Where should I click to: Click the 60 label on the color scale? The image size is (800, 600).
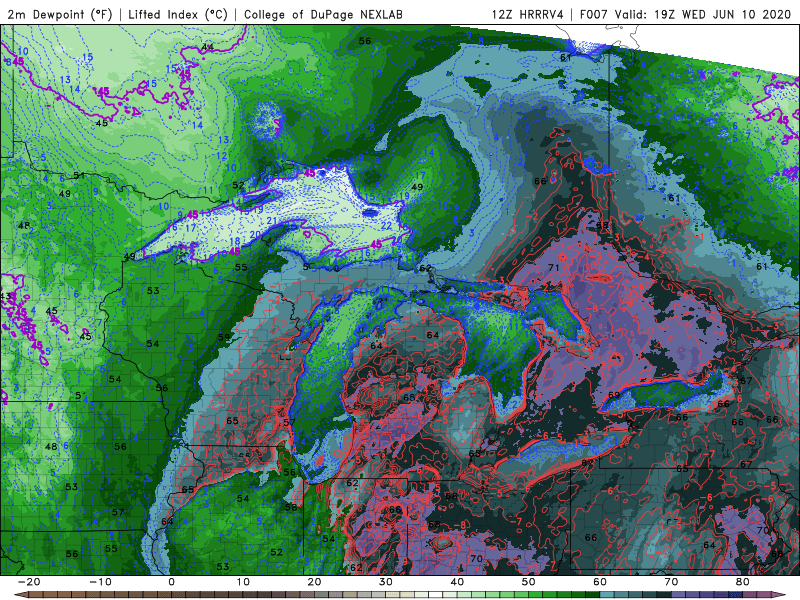point(600,582)
